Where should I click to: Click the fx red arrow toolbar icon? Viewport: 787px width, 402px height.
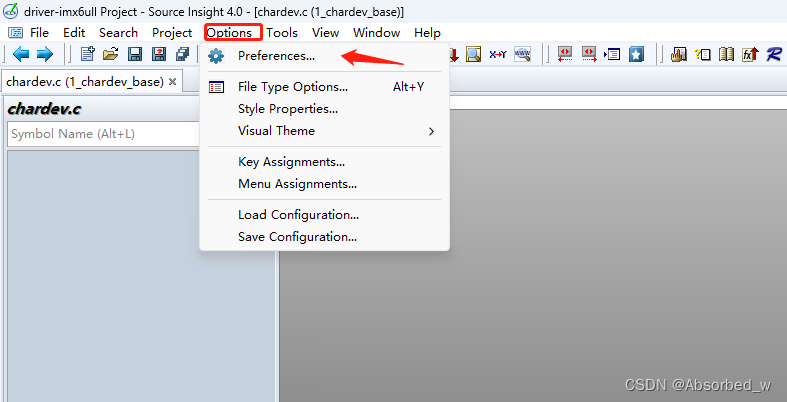(x=750, y=54)
